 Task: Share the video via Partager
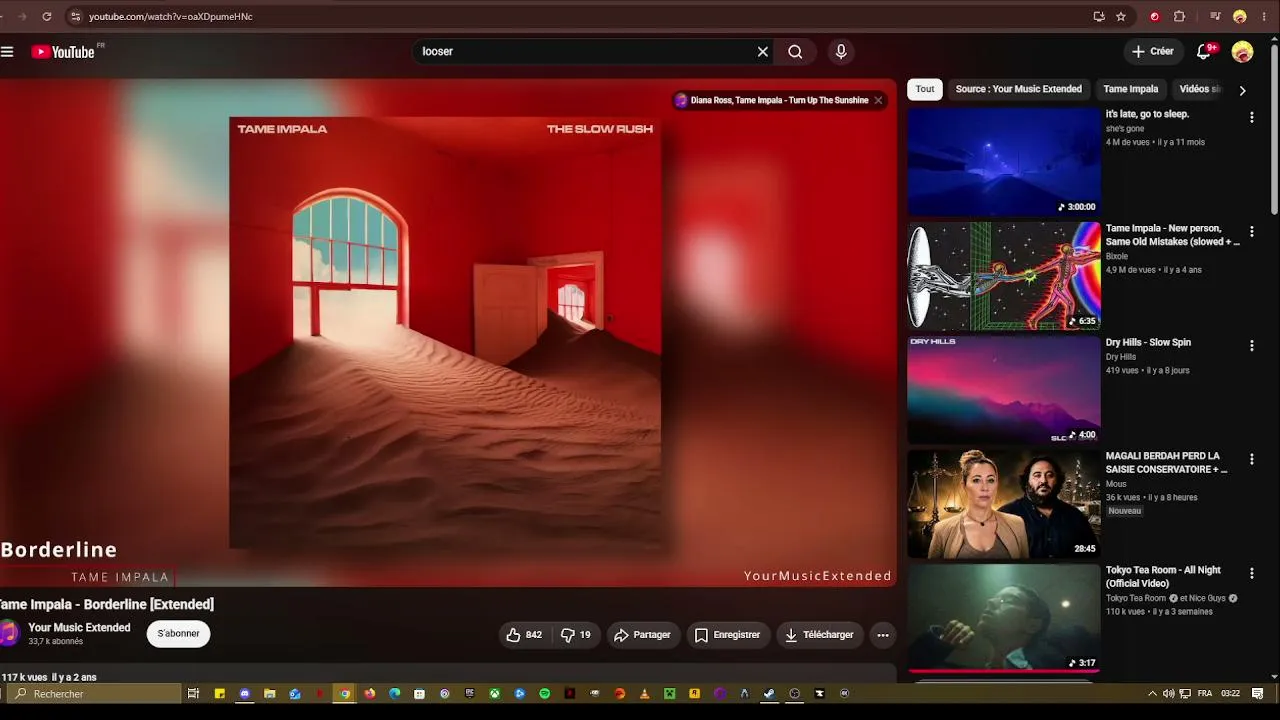[x=642, y=635]
